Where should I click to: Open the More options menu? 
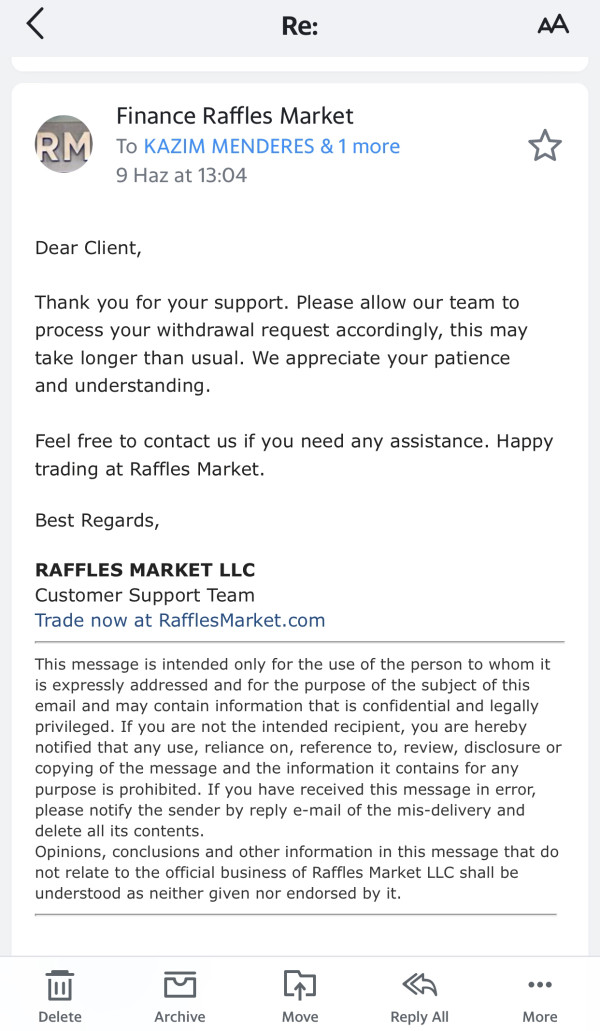pos(540,995)
